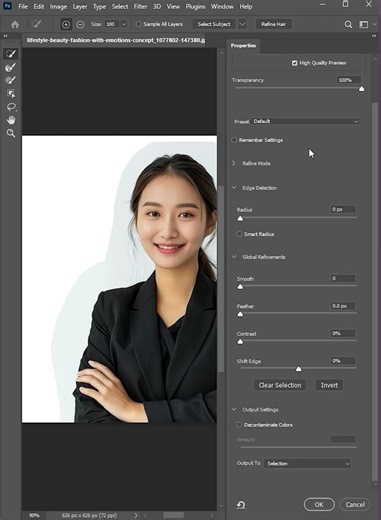Expand the collapsed toolbar arrows
Screen dimensions: 381x520
pos(5,36)
